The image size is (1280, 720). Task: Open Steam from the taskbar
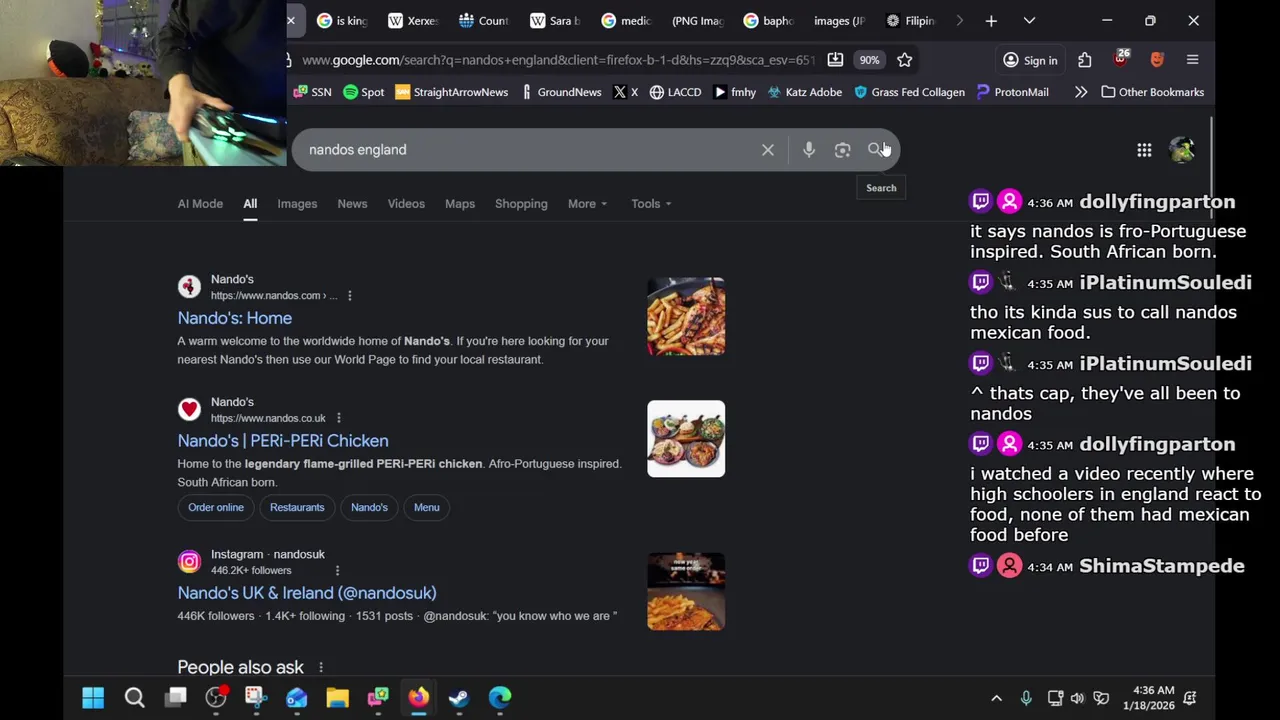point(459,697)
